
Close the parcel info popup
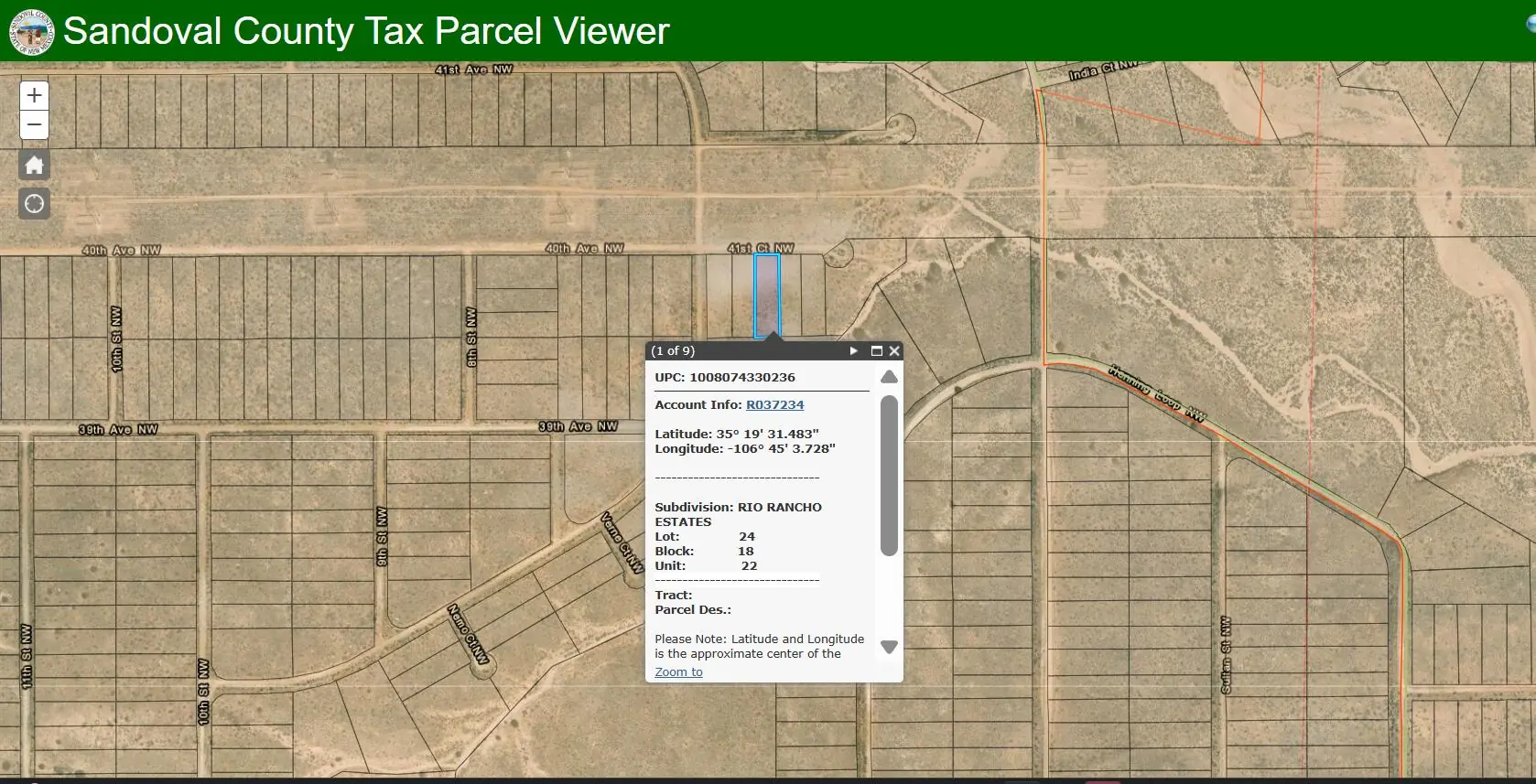894,351
